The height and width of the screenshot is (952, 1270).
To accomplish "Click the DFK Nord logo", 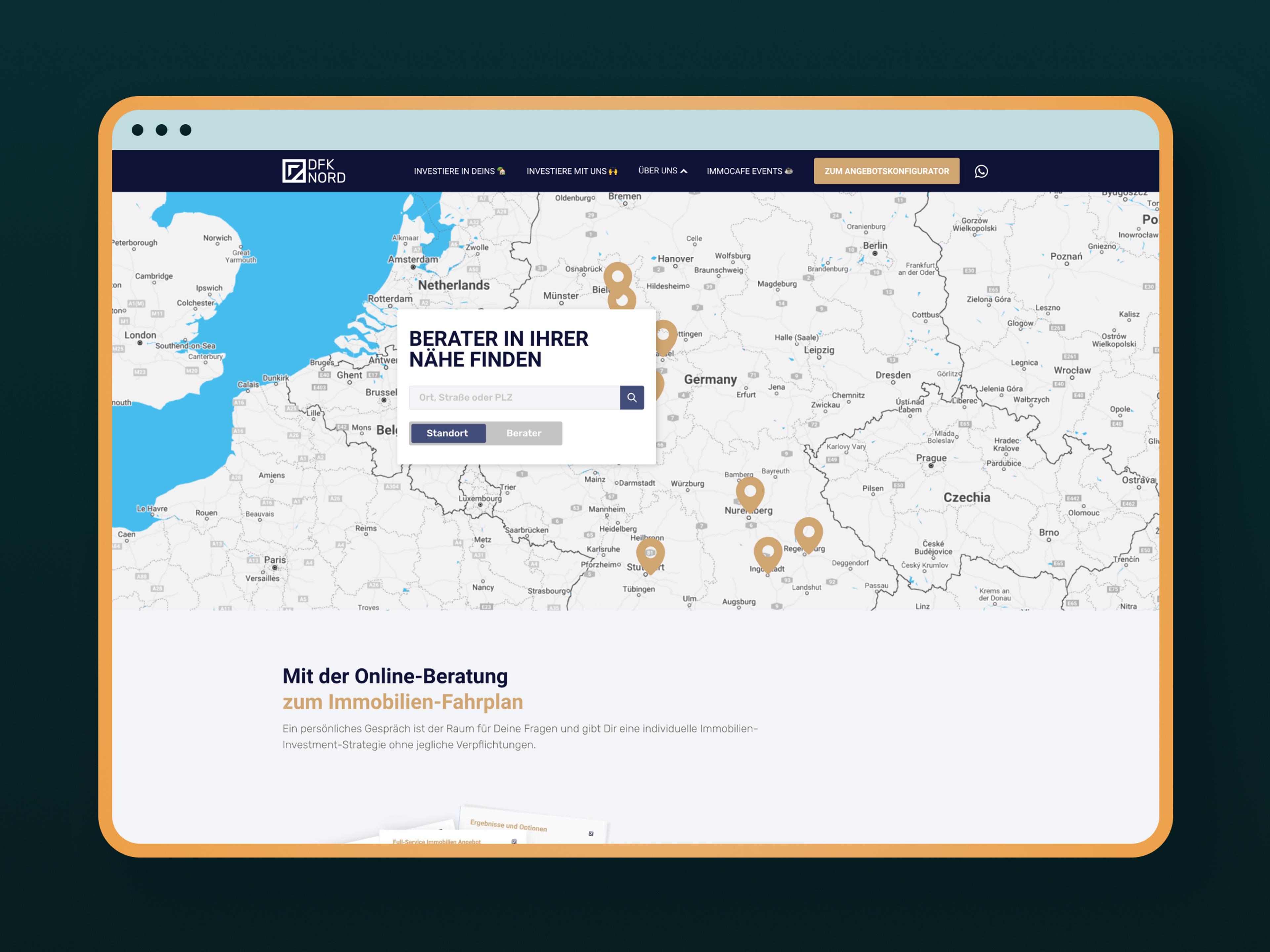I will (x=314, y=171).
